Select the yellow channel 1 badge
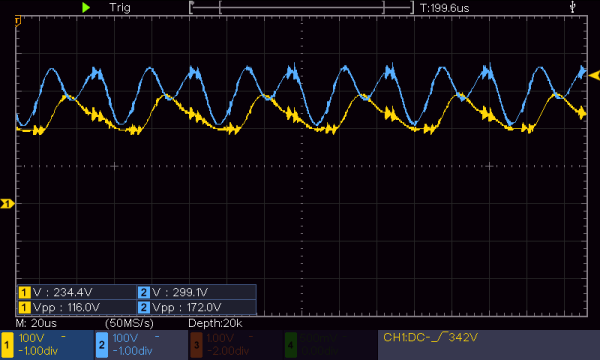The height and width of the screenshot is (360, 600). pyautogui.click(x=7, y=345)
